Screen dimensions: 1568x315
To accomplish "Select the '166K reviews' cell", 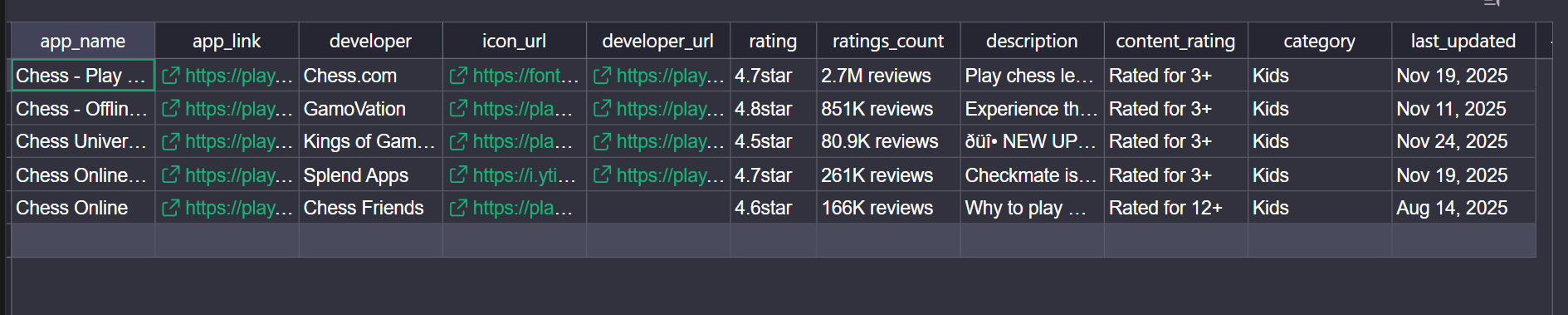I will click(x=888, y=208).
